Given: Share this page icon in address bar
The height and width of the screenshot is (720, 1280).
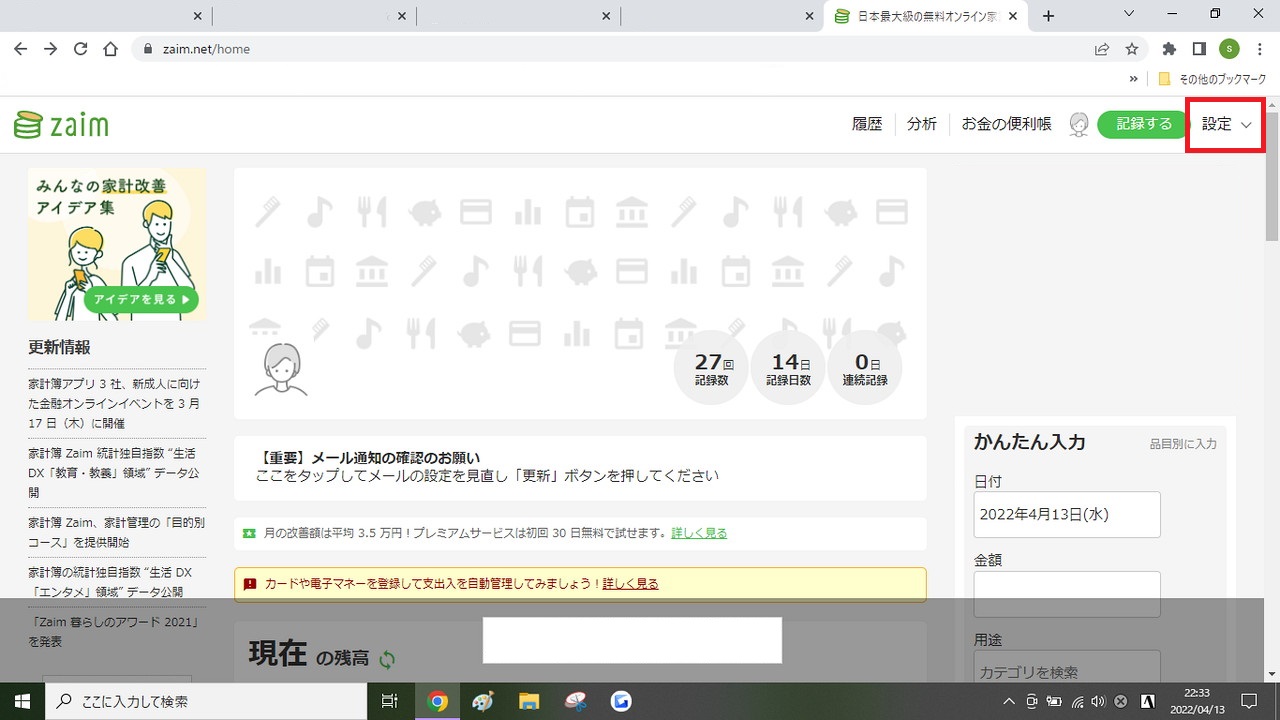Looking at the screenshot, I should pos(1101,48).
